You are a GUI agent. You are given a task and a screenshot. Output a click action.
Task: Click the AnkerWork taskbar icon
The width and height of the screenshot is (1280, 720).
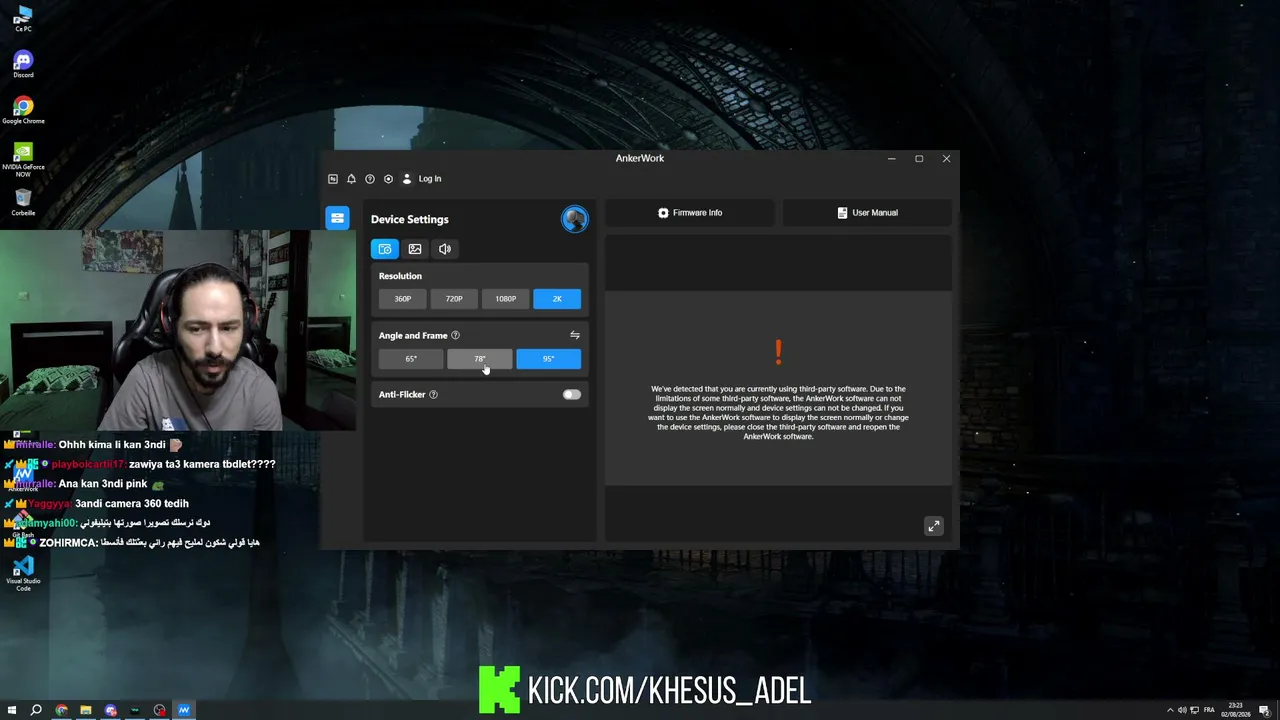click(x=184, y=710)
